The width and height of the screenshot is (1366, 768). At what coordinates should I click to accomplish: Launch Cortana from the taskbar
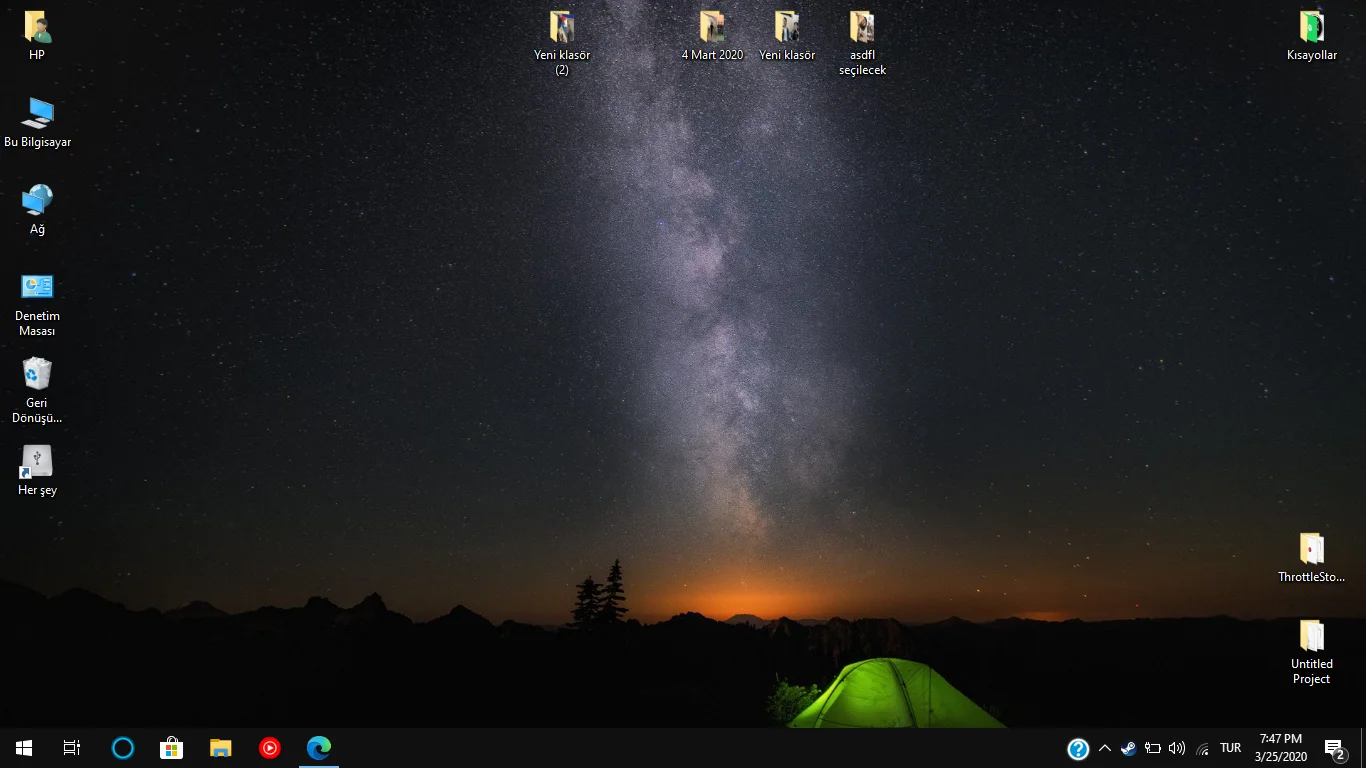click(x=122, y=748)
